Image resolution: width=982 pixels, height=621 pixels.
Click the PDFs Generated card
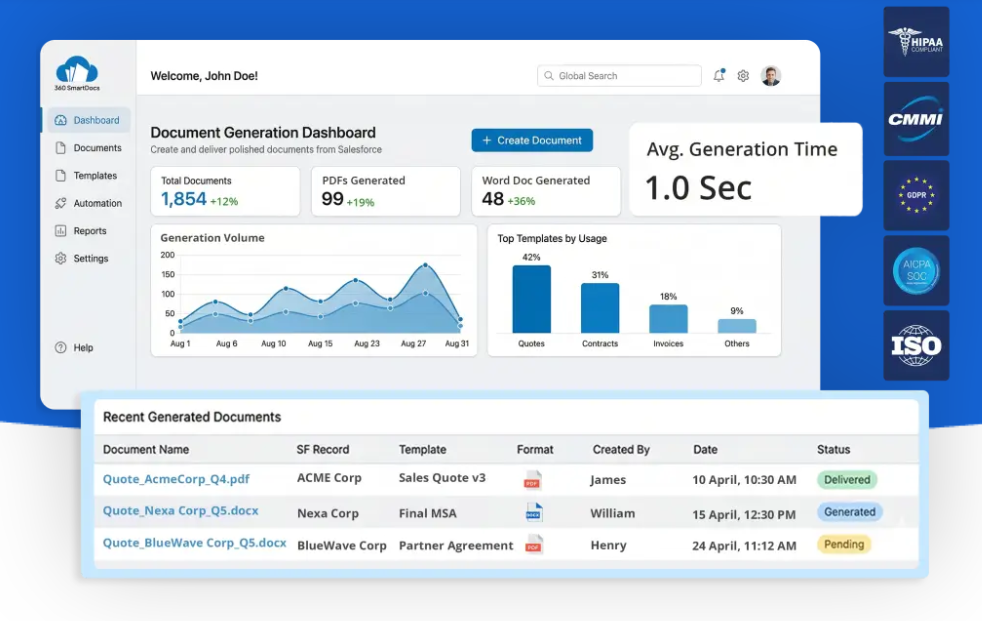click(x=386, y=192)
